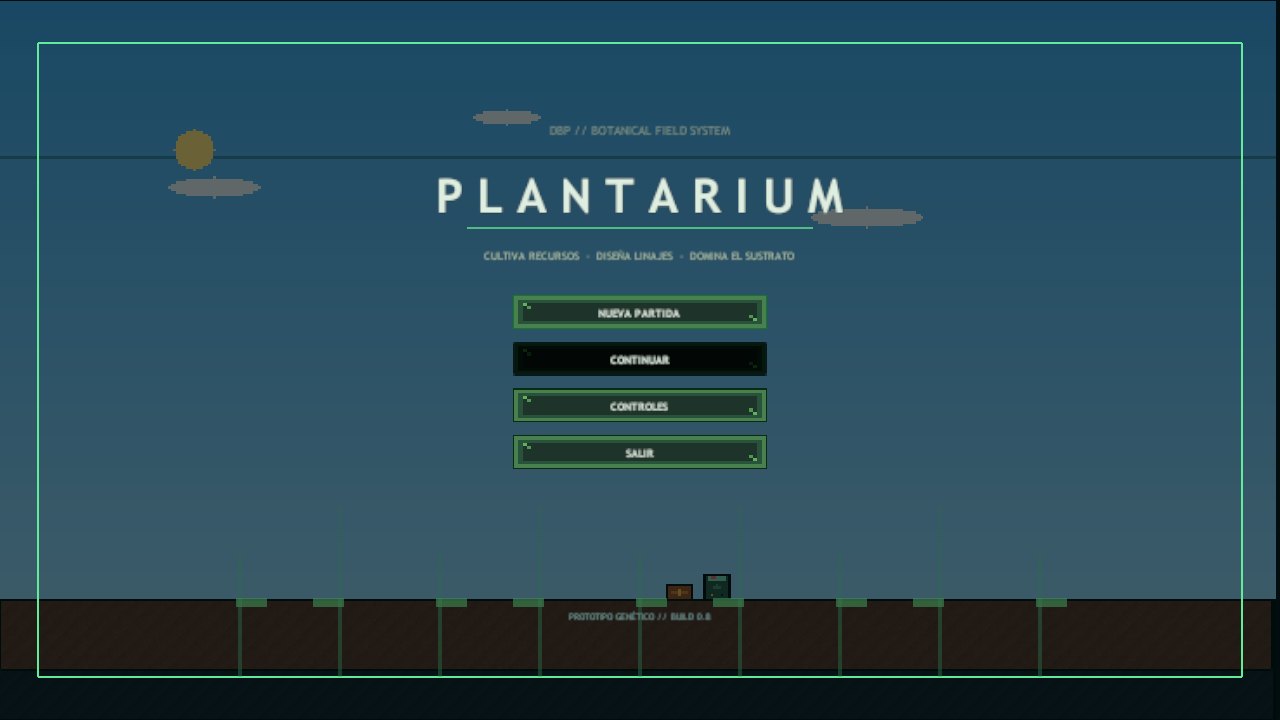Click the "DBP // BOTANICAL FIELD SYSTEM" header
Image resolution: width=1280 pixels, height=720 pixels.
tap(640, 131)
